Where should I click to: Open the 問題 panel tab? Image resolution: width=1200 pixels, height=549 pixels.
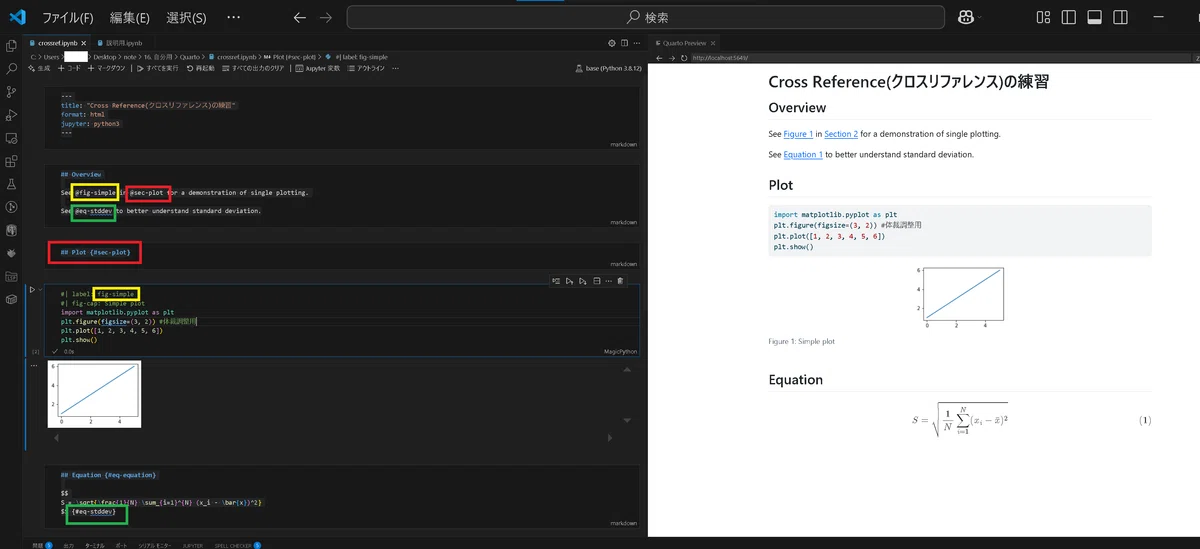41,545
